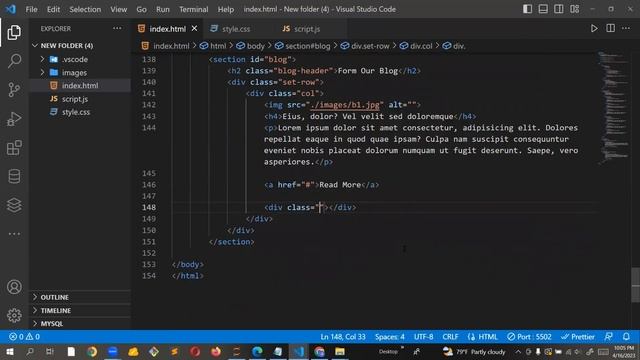Image resolution: width=640 pixels, height=360 pixels.
Task: Open the Run menu
Action: 162,9
